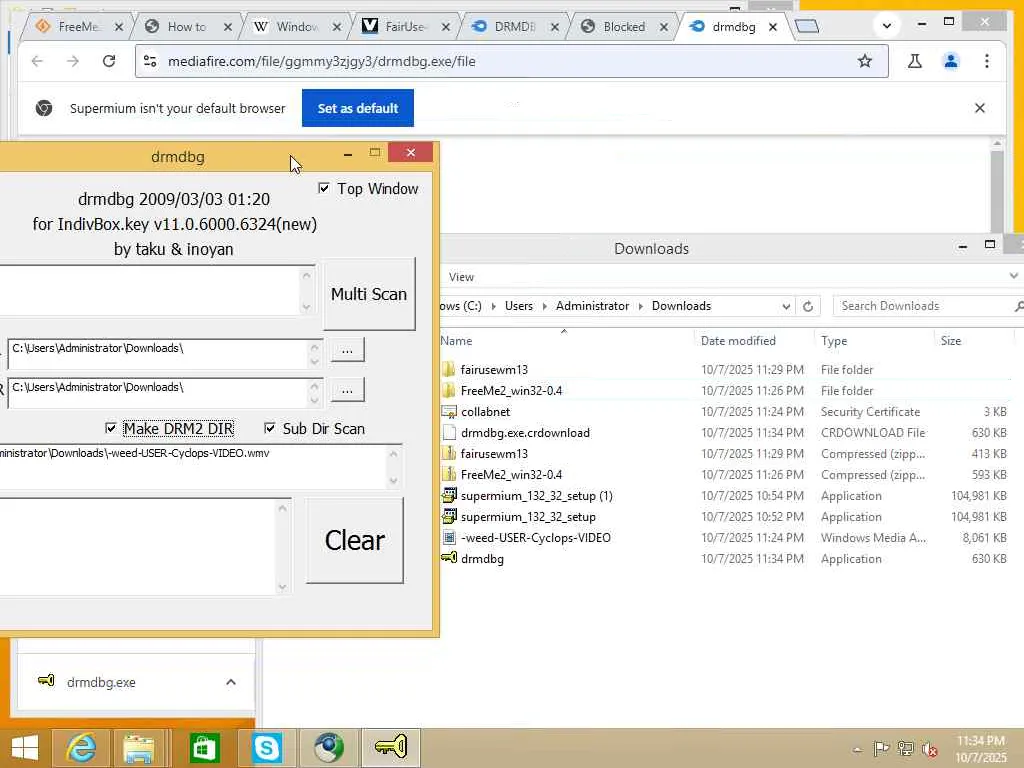This screenshot has width=1024, height=768.
Task: Expand the drmdbg.exe download options chevron
Action: (x=231, y=682)
